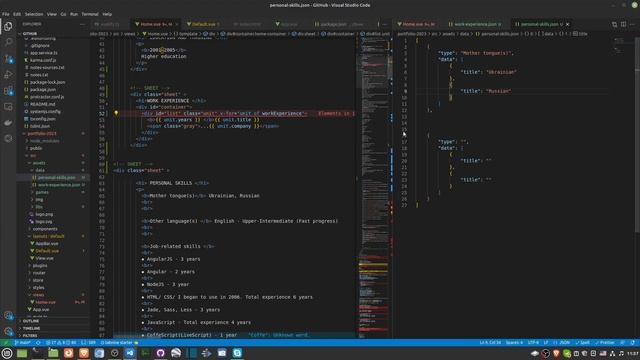
Task: Close the personal-skills.json tab
Action: [x=567, y=24]
